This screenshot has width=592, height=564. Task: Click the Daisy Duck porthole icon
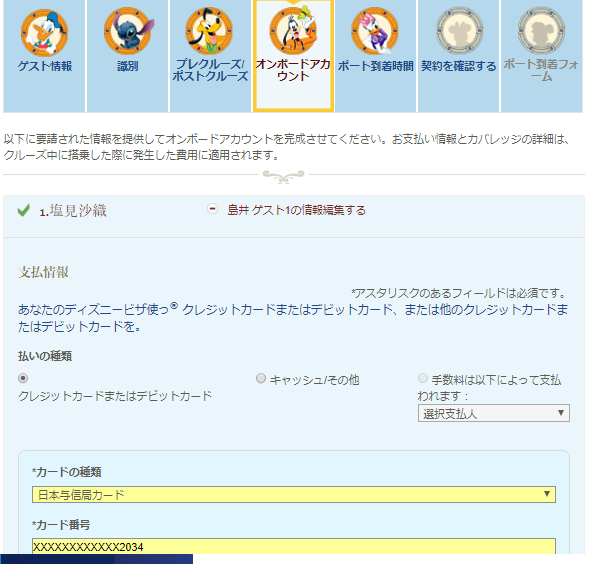pos(375,31)
